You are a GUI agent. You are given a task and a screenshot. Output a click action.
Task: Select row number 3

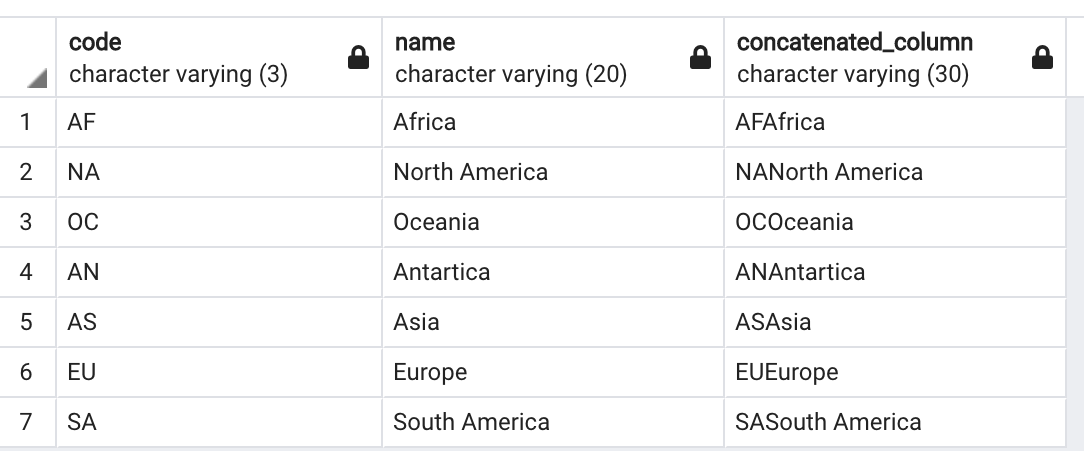click(27, 222)
